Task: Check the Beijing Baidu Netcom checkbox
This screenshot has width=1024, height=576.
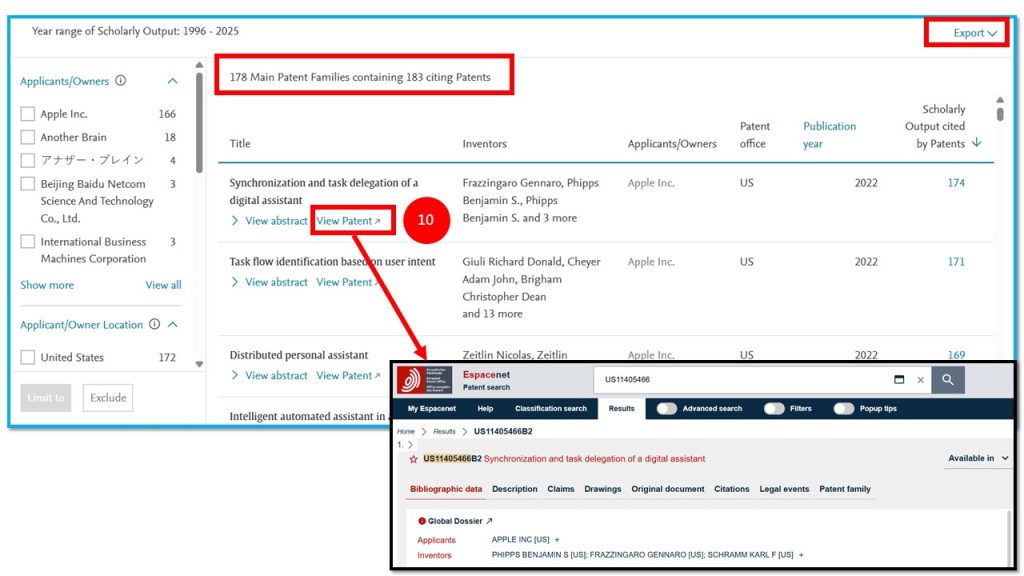Action: (x=27, y=184)
